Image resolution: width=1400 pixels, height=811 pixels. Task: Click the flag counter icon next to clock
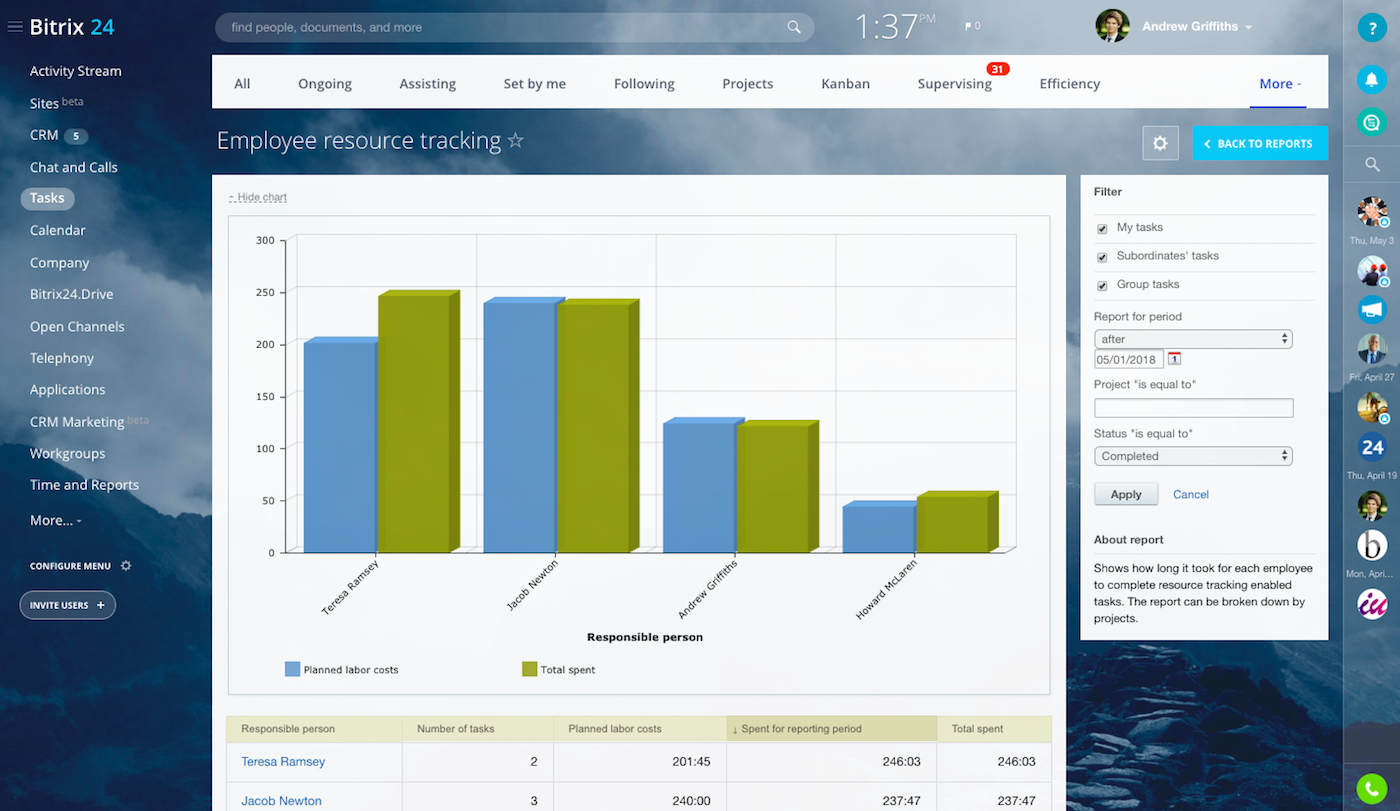[x=972, y=26]
